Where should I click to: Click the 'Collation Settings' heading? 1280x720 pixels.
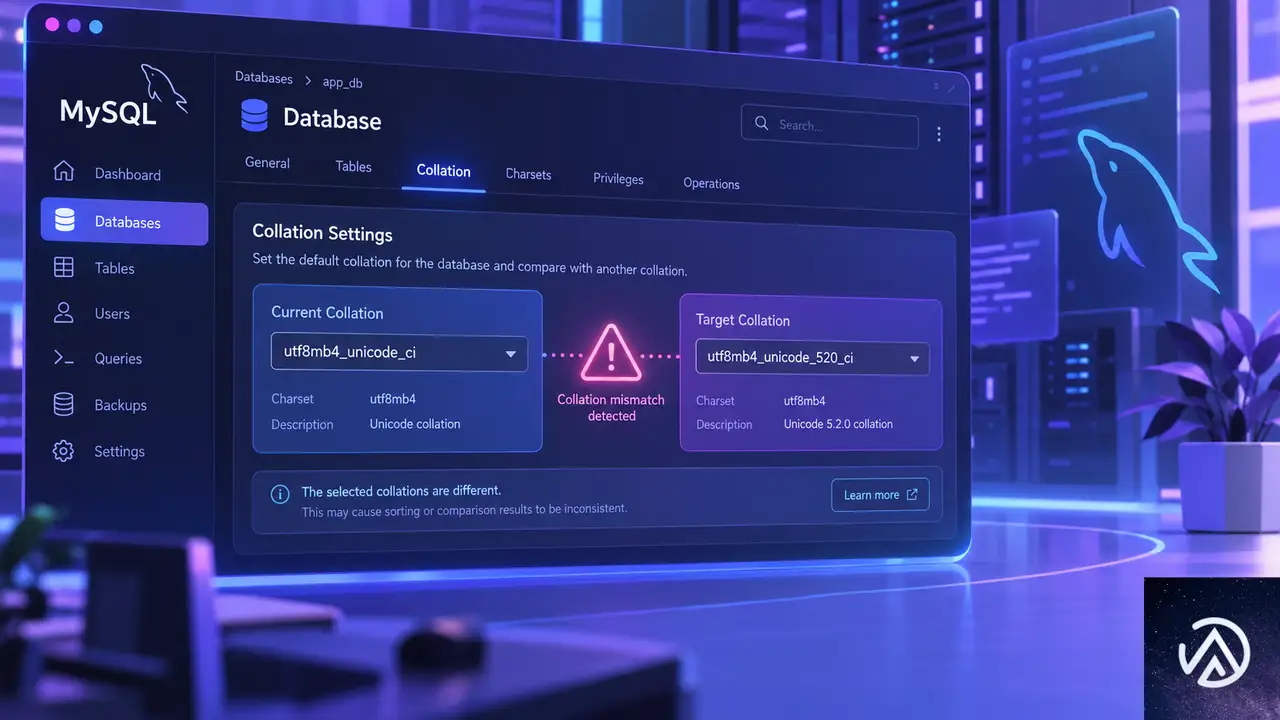pyautogui.click(x=322, y=233)
